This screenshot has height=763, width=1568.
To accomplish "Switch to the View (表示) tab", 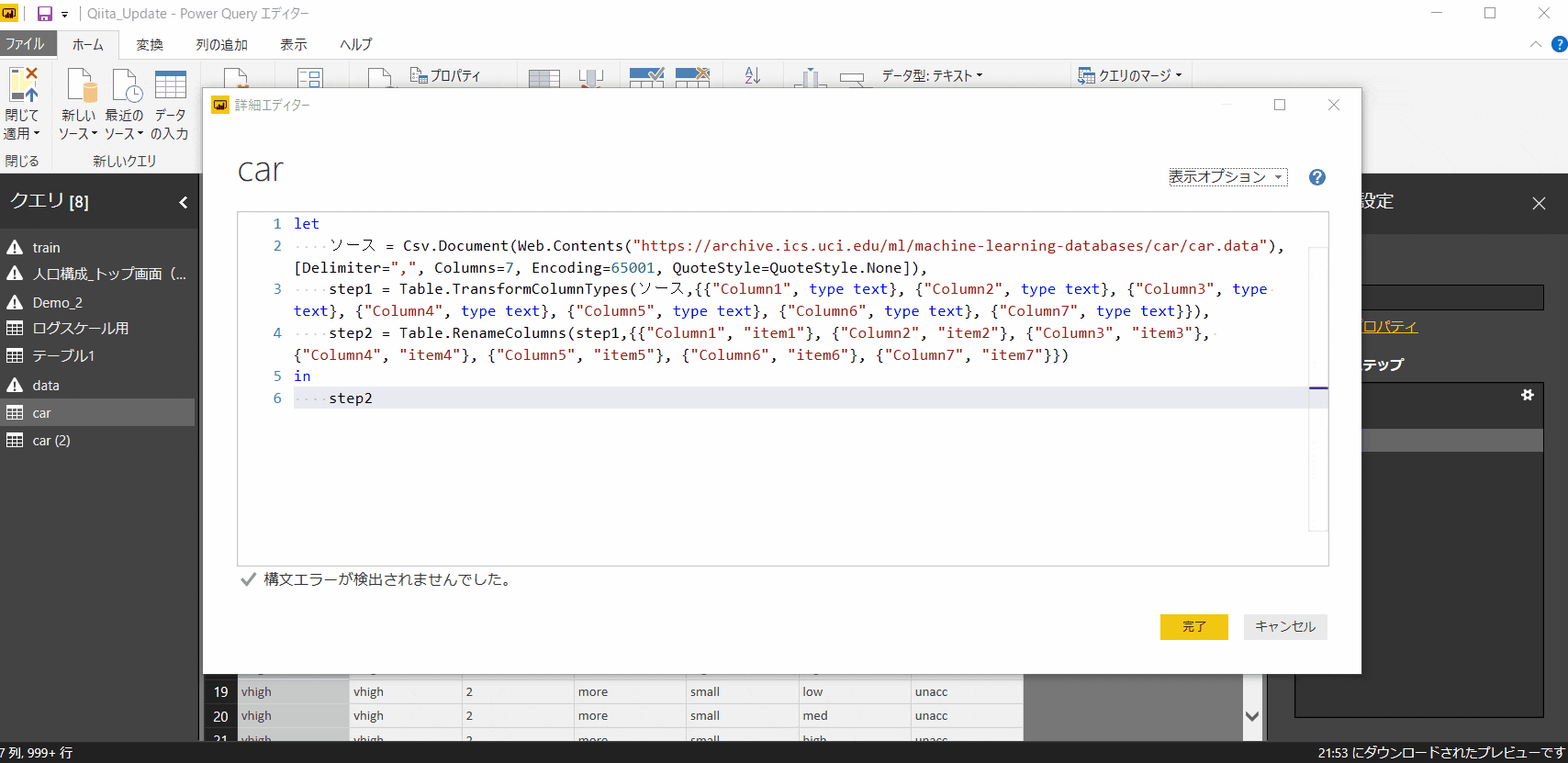I will point(294,44).
